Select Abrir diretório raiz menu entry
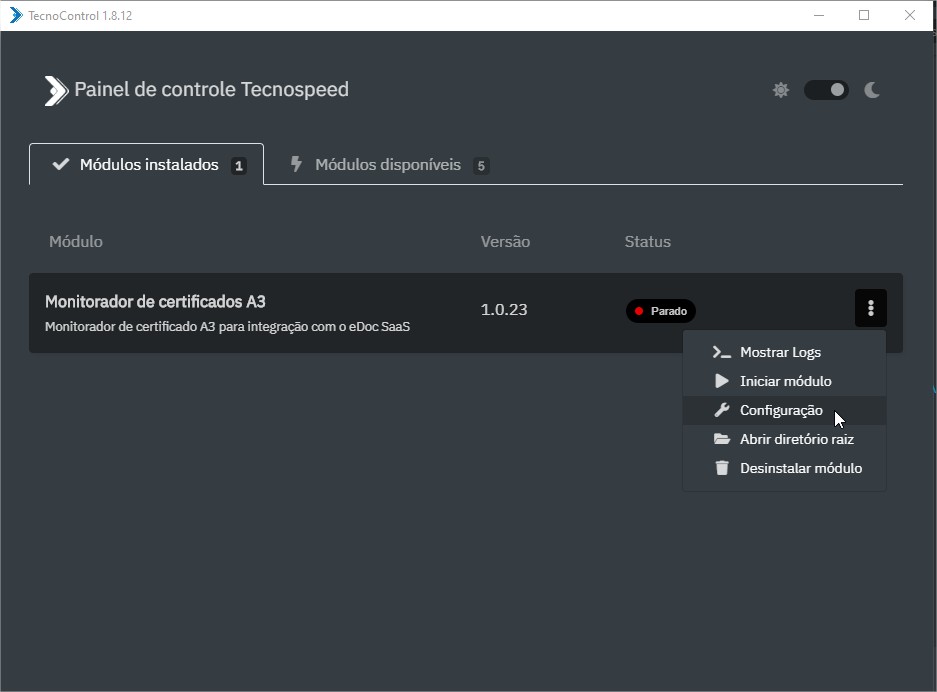The image size is (937, 692). (x=784, y=439)
